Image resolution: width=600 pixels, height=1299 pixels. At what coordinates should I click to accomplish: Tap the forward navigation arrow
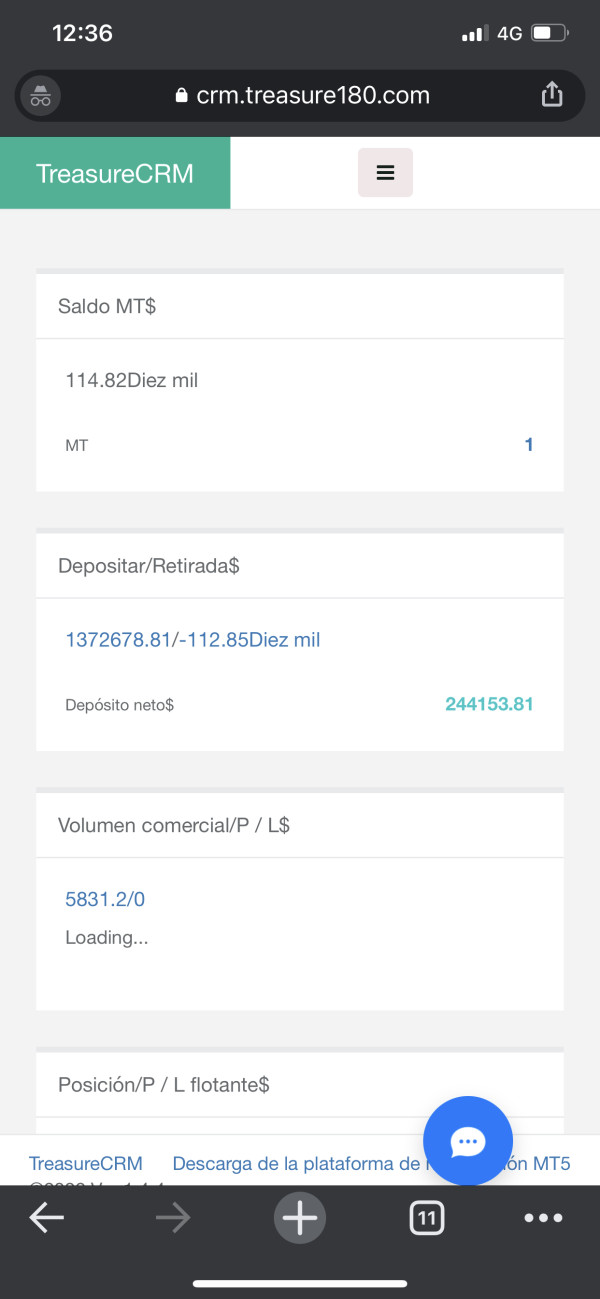(x=173, y=1217)
